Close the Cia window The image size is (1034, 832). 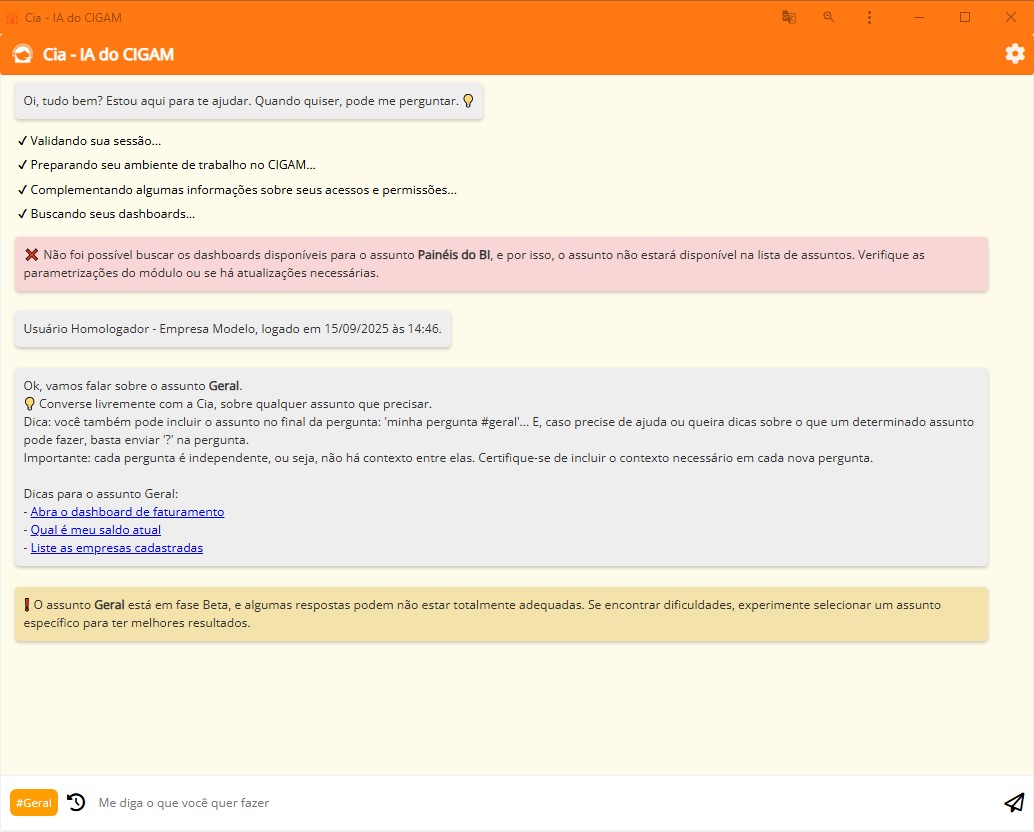tap(1010, 17)
